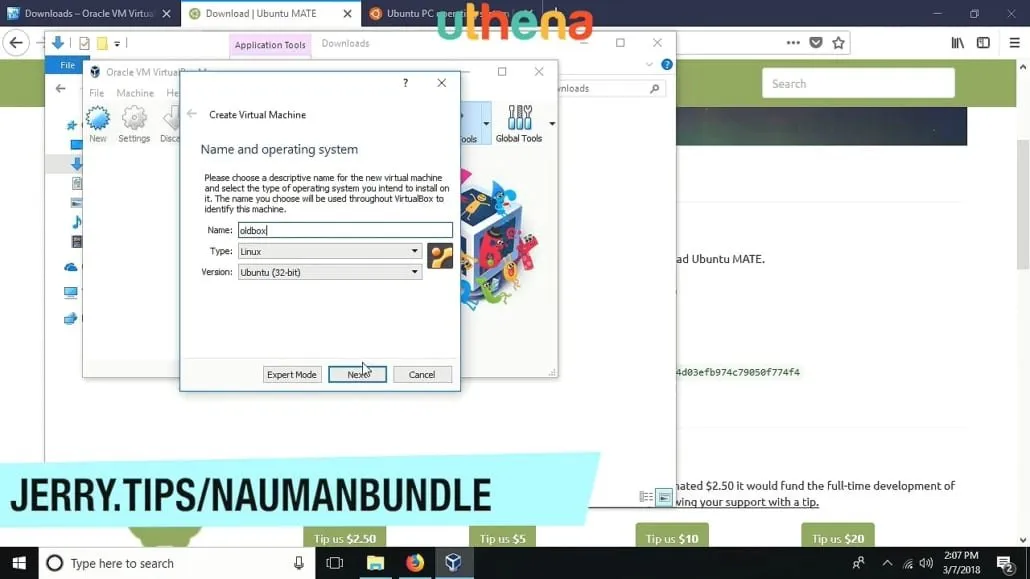Open Firefox Library icon
The image size is (1030, 579).
[958, 43]
